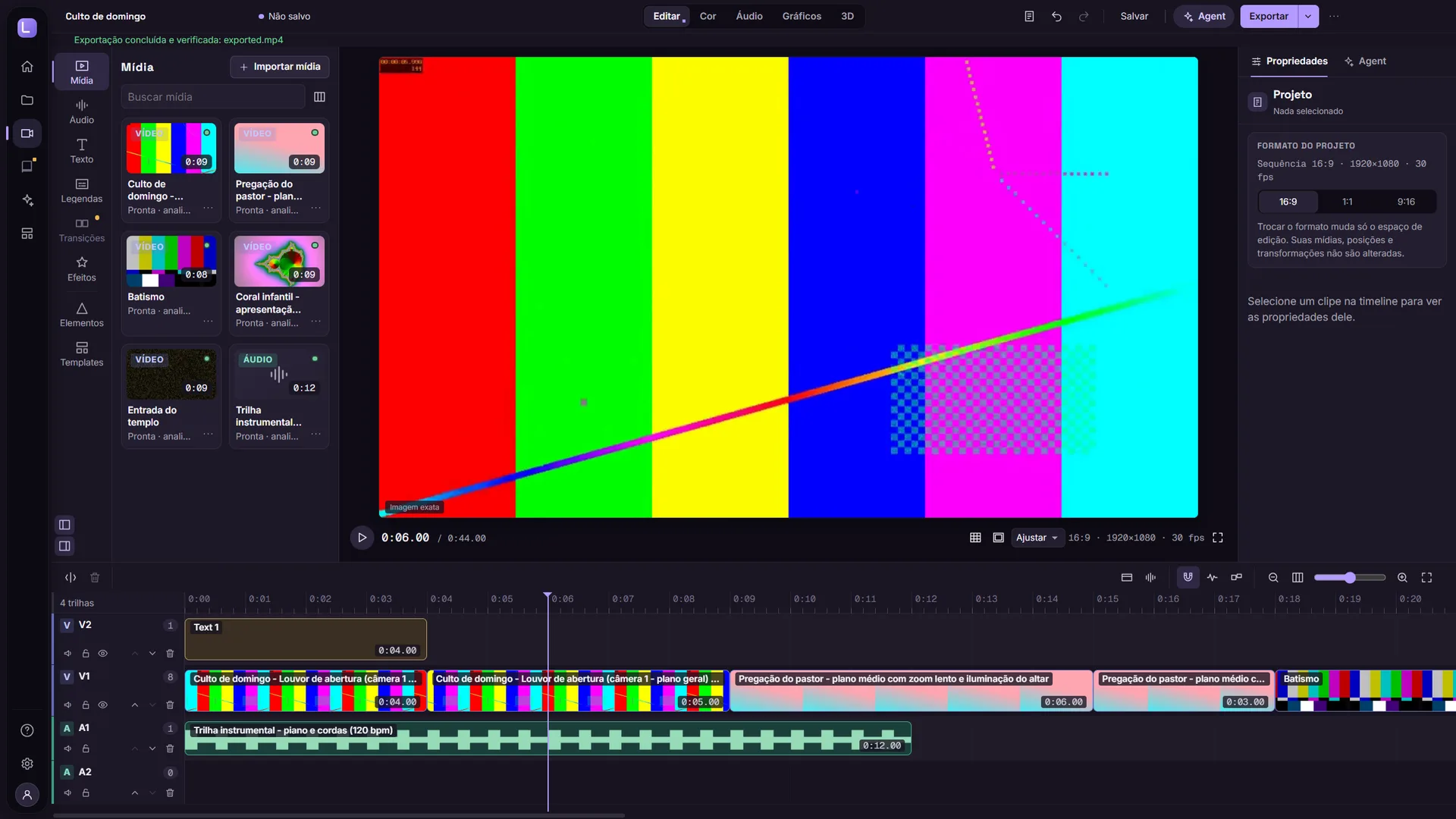Screen dimensions: 1456x819
Task: Open the Áudio sidebar panel
Action: click(82, 111)
